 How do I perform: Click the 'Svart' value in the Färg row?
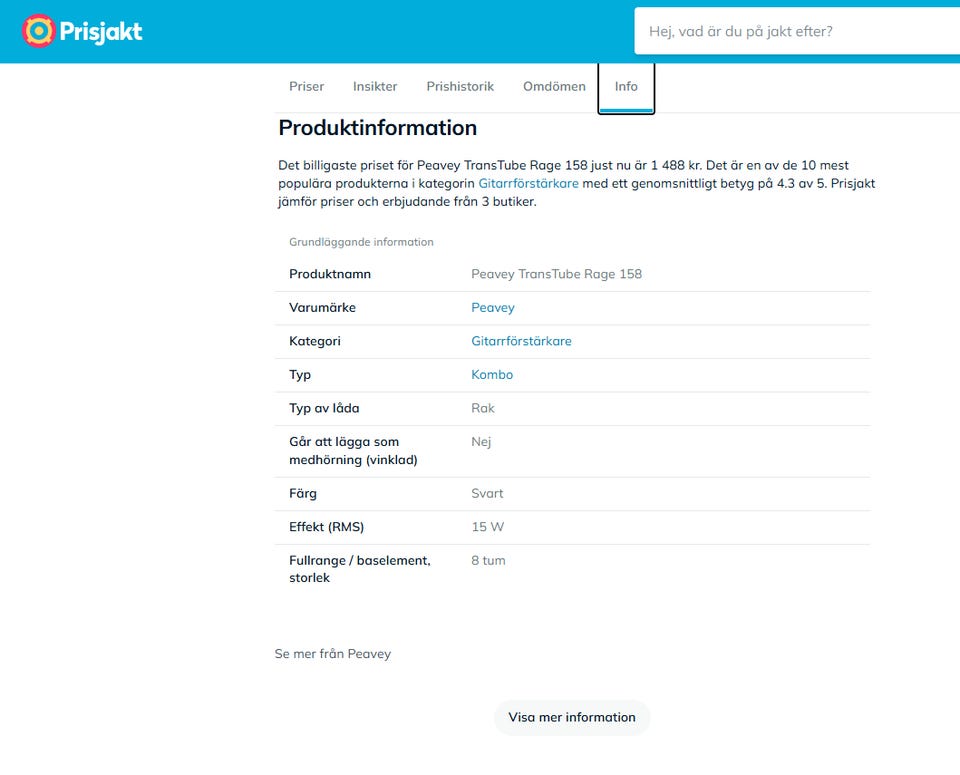[x=487, y=493]
